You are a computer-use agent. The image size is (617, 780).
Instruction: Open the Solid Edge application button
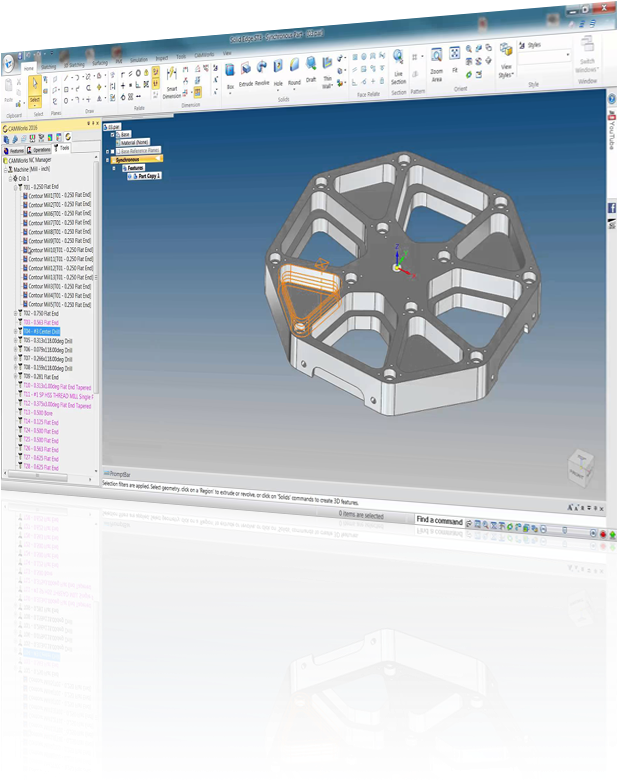point(9,64)
